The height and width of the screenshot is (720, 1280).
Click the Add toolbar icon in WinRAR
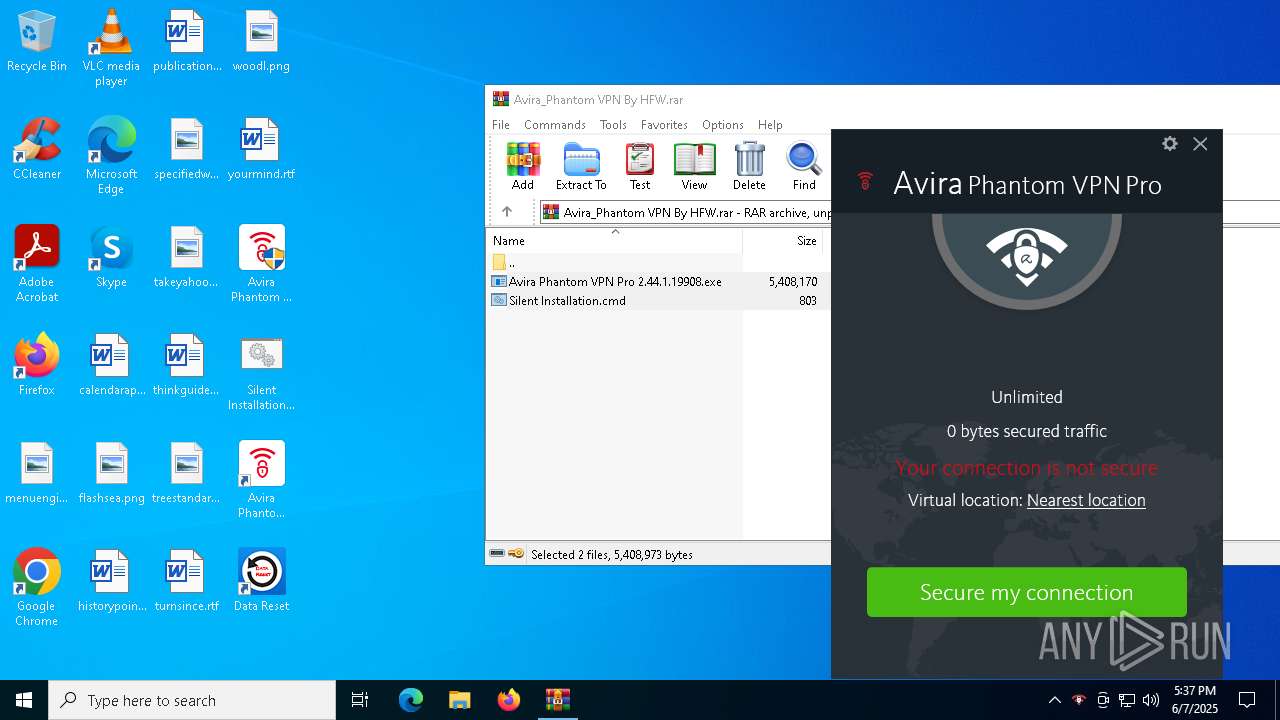523,166
